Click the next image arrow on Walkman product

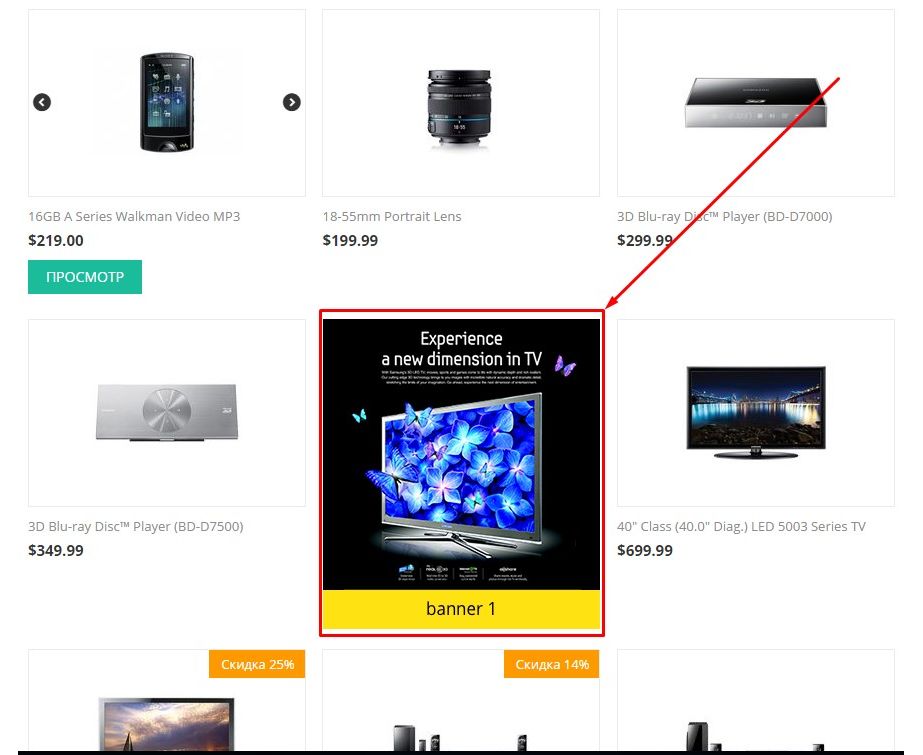click(291, 102)
